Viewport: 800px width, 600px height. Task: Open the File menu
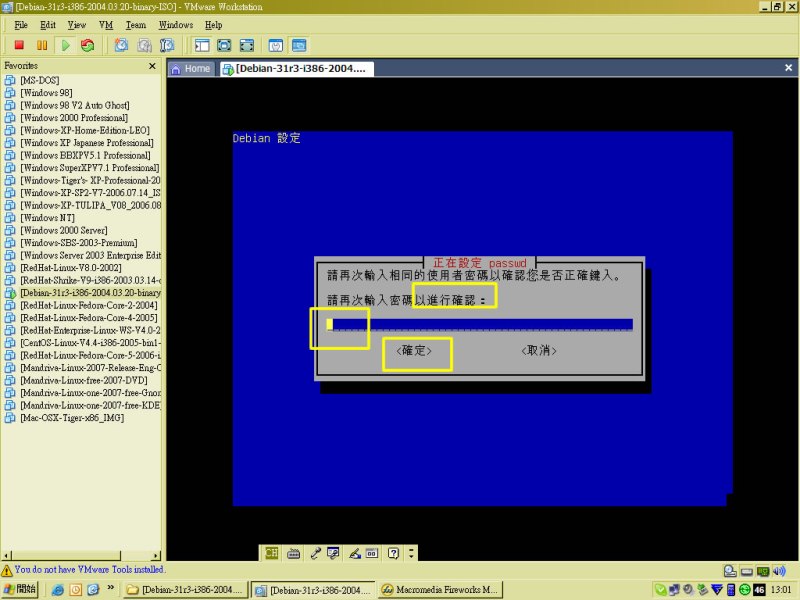coord(21,24)
